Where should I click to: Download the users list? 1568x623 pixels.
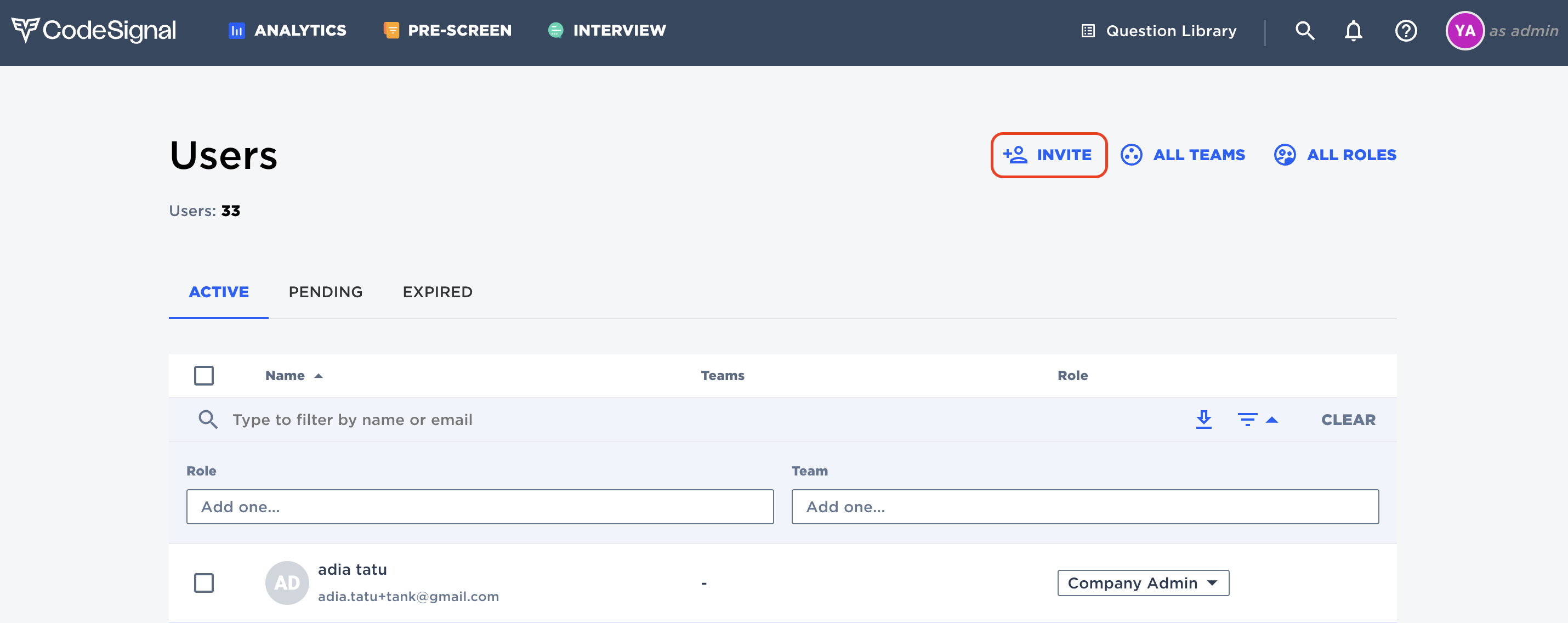coord(1205,419)
